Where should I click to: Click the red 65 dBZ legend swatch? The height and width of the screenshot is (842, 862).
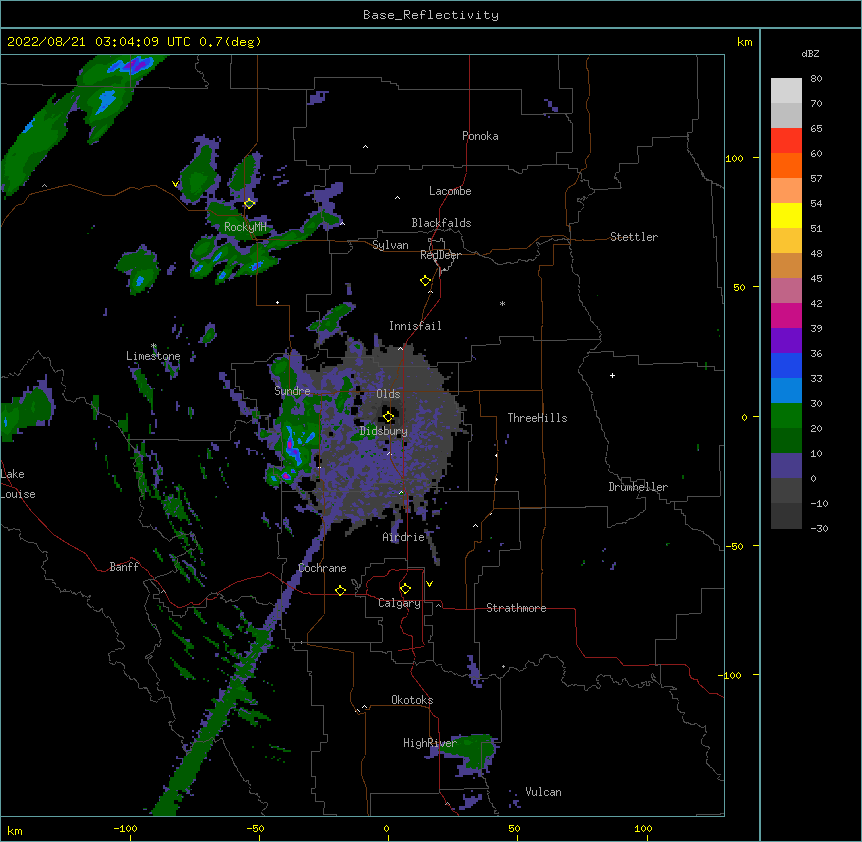point(786,141)
